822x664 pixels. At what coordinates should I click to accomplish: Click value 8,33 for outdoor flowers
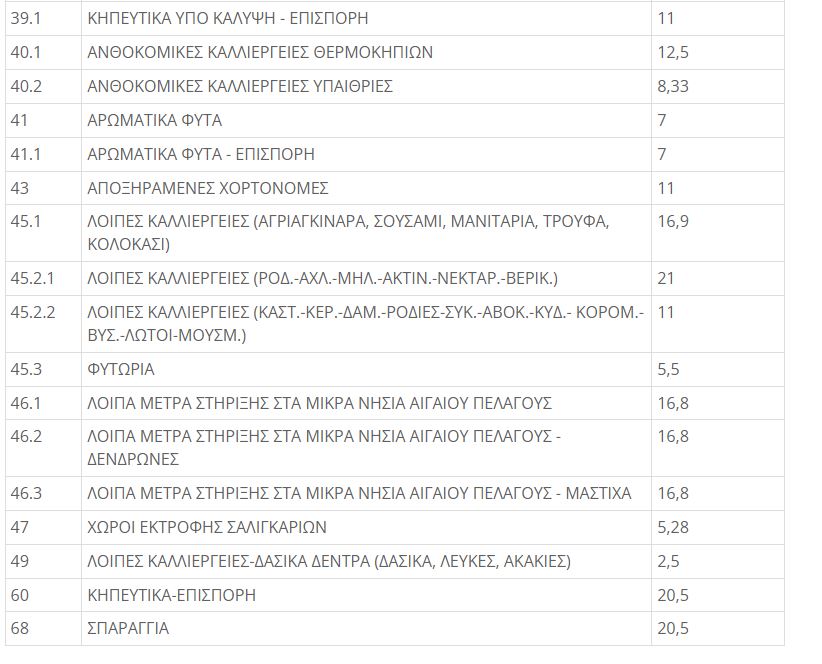pyautogui.click(x=675, y=86)
